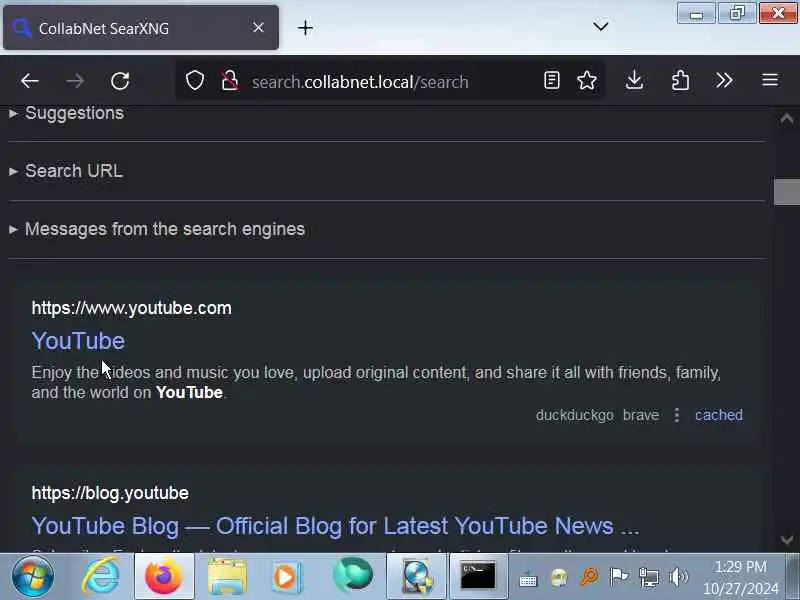Viewport: 800px width, 600px height.
Task: Open the disc search app in taskbar
Action: [x=417, y=577]
